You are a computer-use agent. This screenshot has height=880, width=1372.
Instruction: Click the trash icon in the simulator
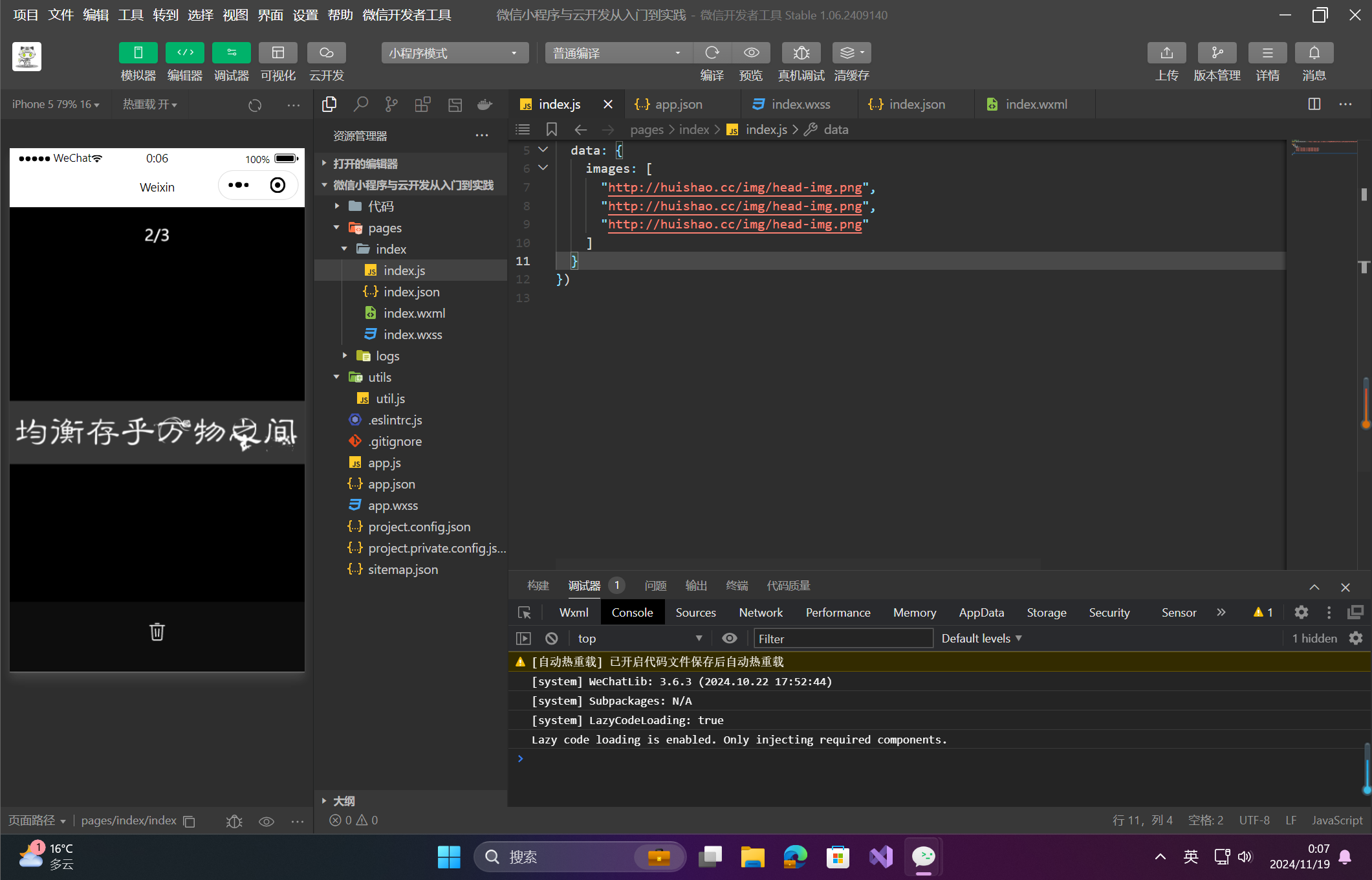[157, 632]
